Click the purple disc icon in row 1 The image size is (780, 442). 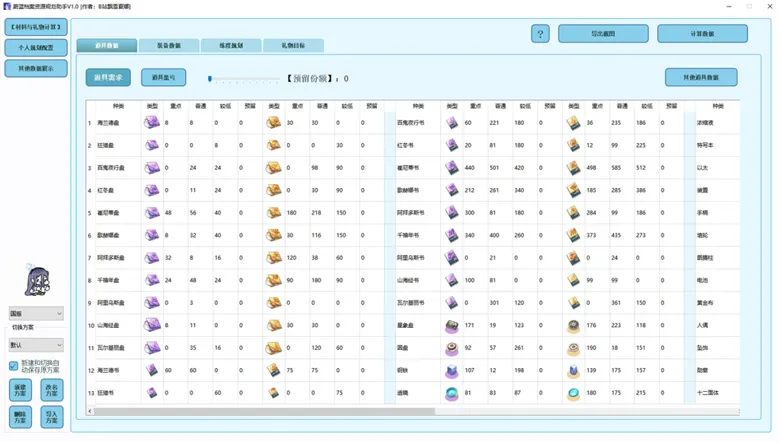(152, 122)
